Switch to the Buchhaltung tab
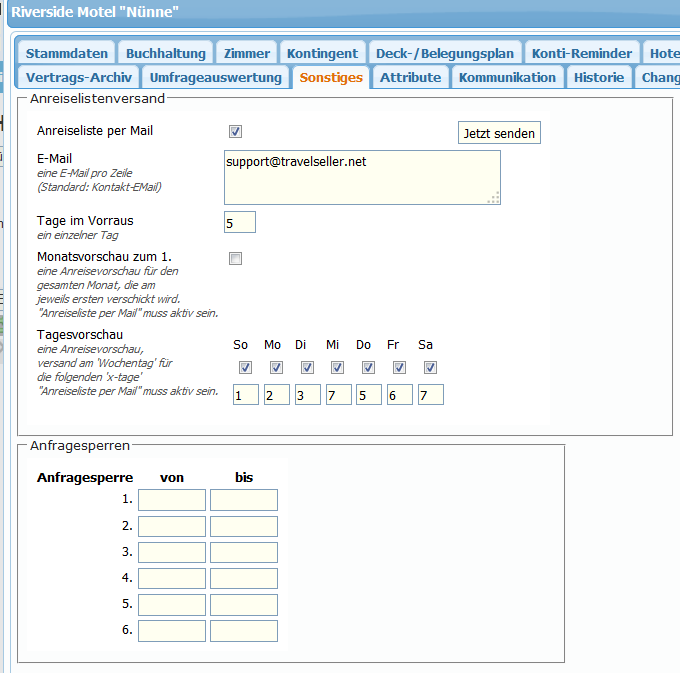This screenshot has width=680, height=673. (166, 53)
